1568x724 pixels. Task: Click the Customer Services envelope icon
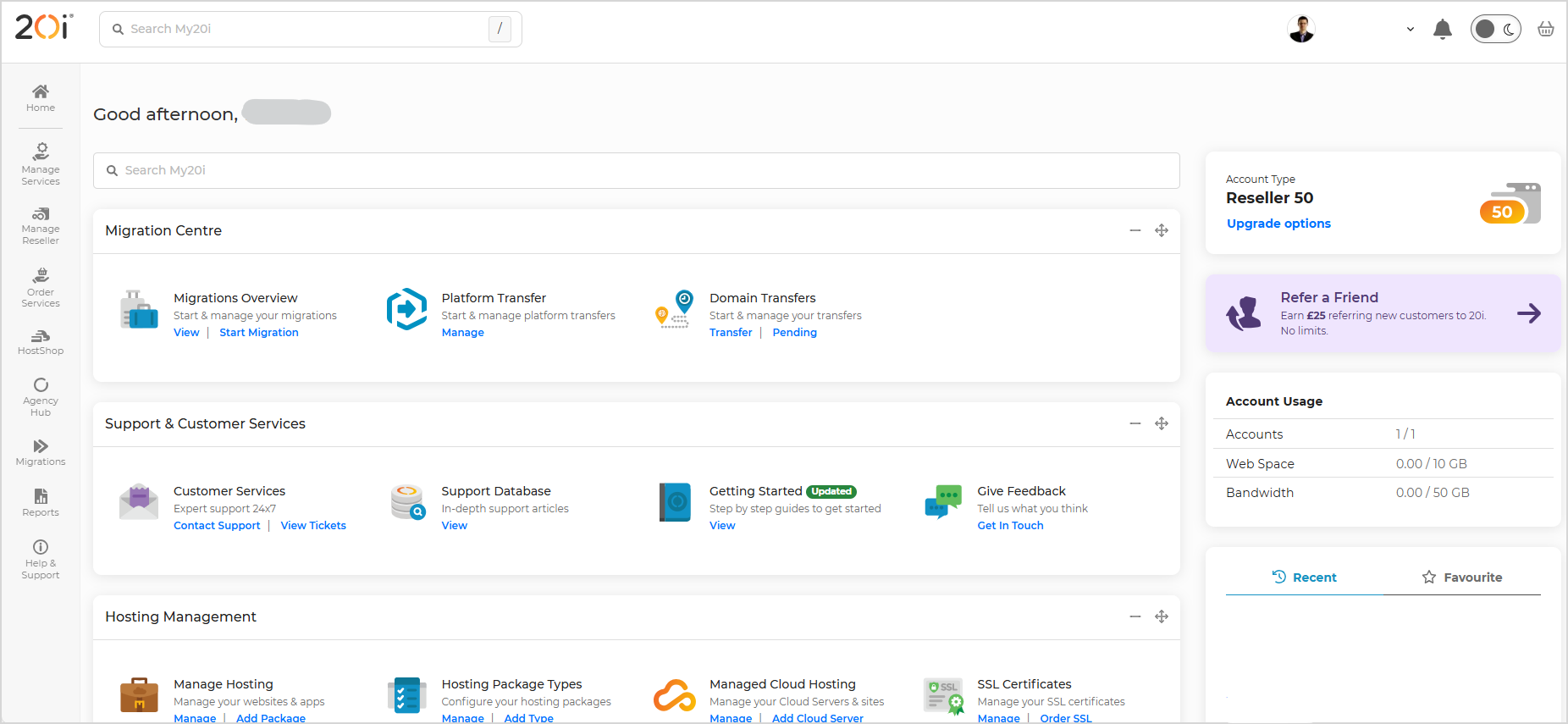(139, 502)
